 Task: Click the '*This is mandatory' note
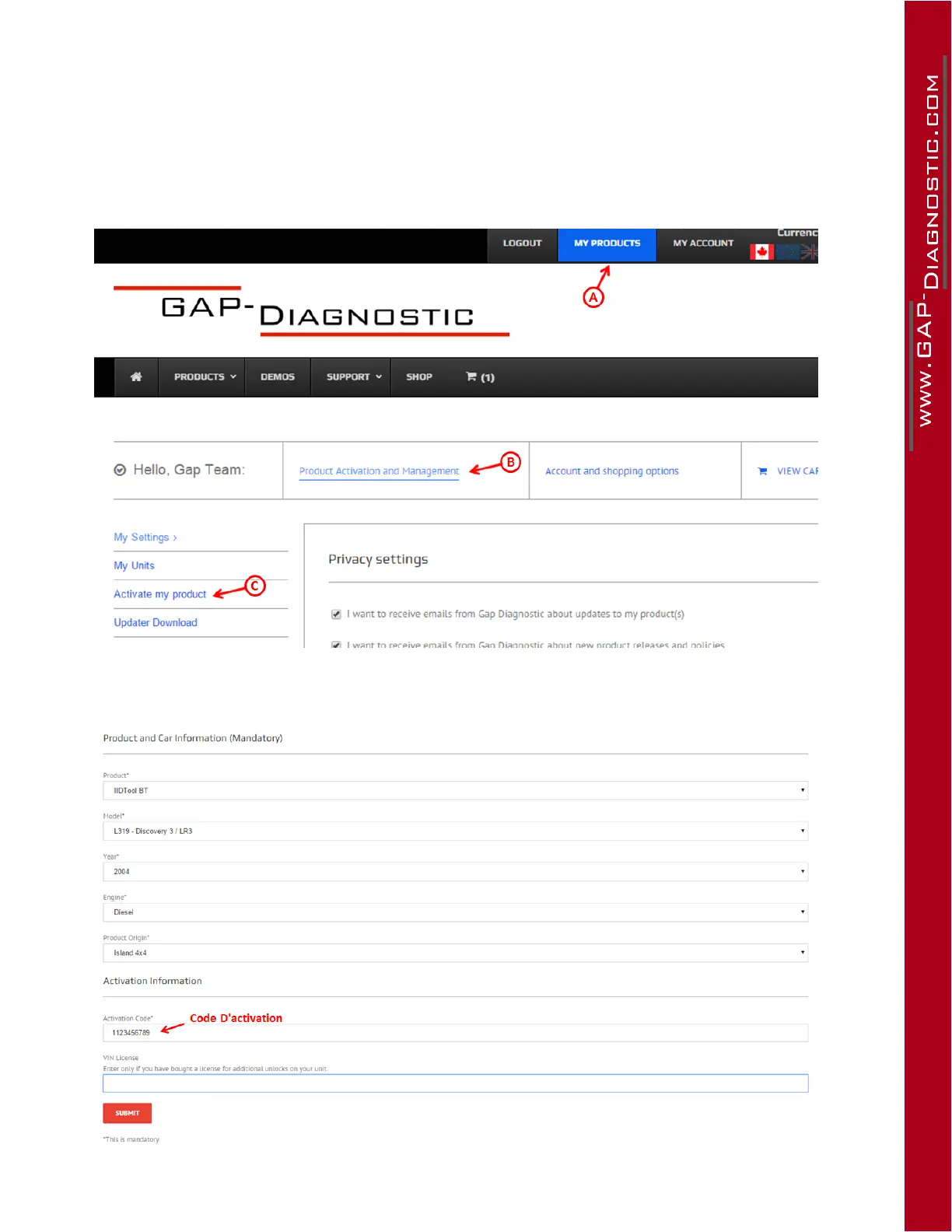(131, 1139)
